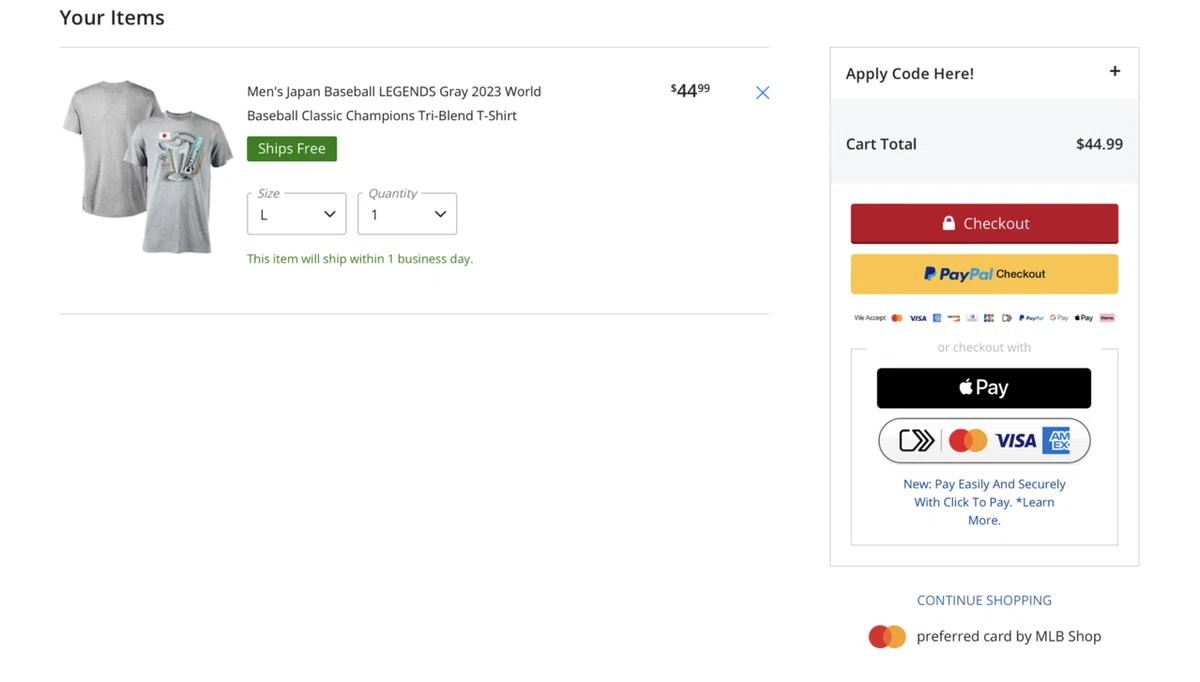
Task: Open the Size dropdown showing L
Action: tap(297, 214)
